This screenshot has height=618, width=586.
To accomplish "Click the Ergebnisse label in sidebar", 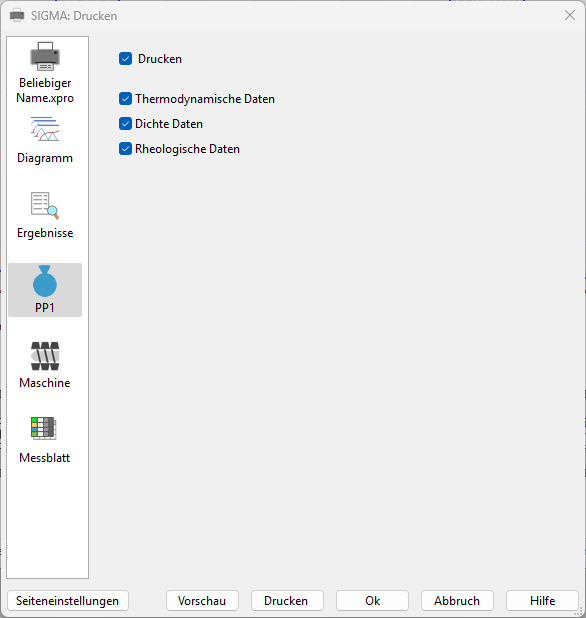I will click(45, 233).
